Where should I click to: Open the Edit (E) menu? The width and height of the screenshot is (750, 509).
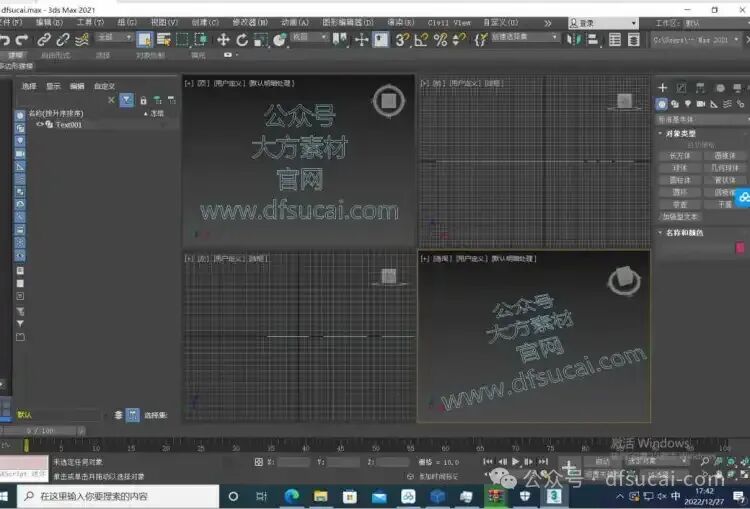(49, 22)
